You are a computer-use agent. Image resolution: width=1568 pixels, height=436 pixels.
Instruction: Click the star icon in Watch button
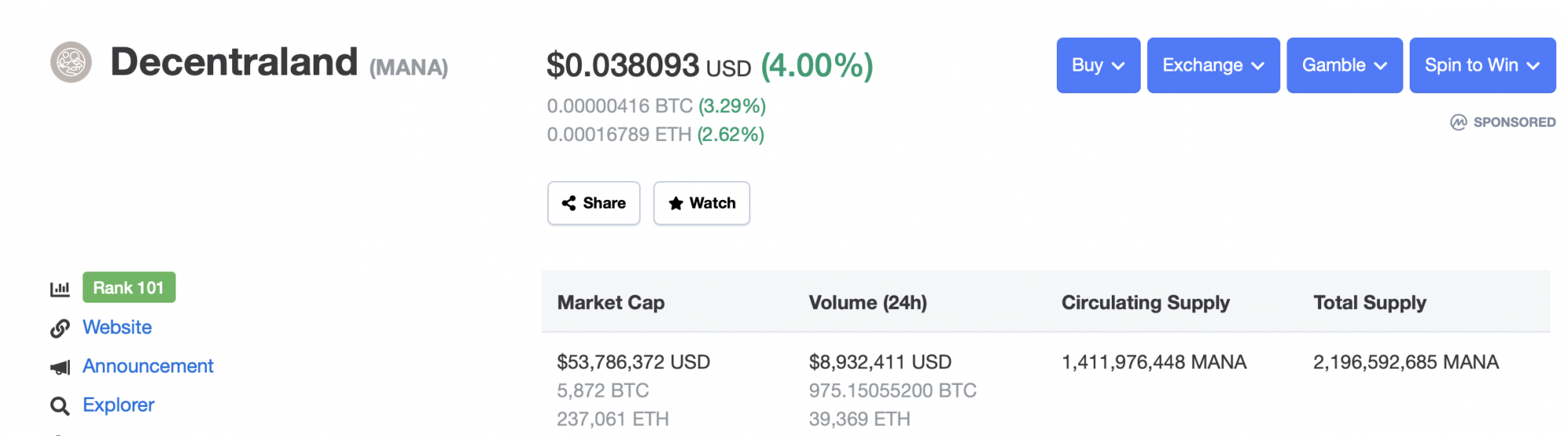tap(676, 203)
